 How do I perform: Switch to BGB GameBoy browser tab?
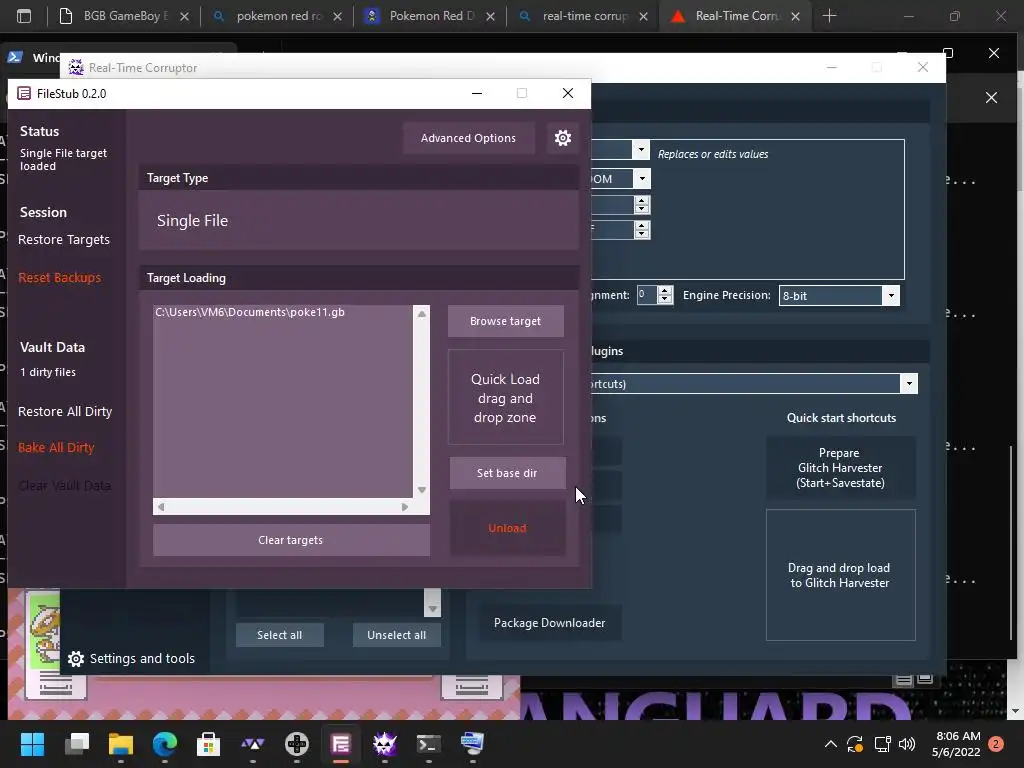pos(123,16)
